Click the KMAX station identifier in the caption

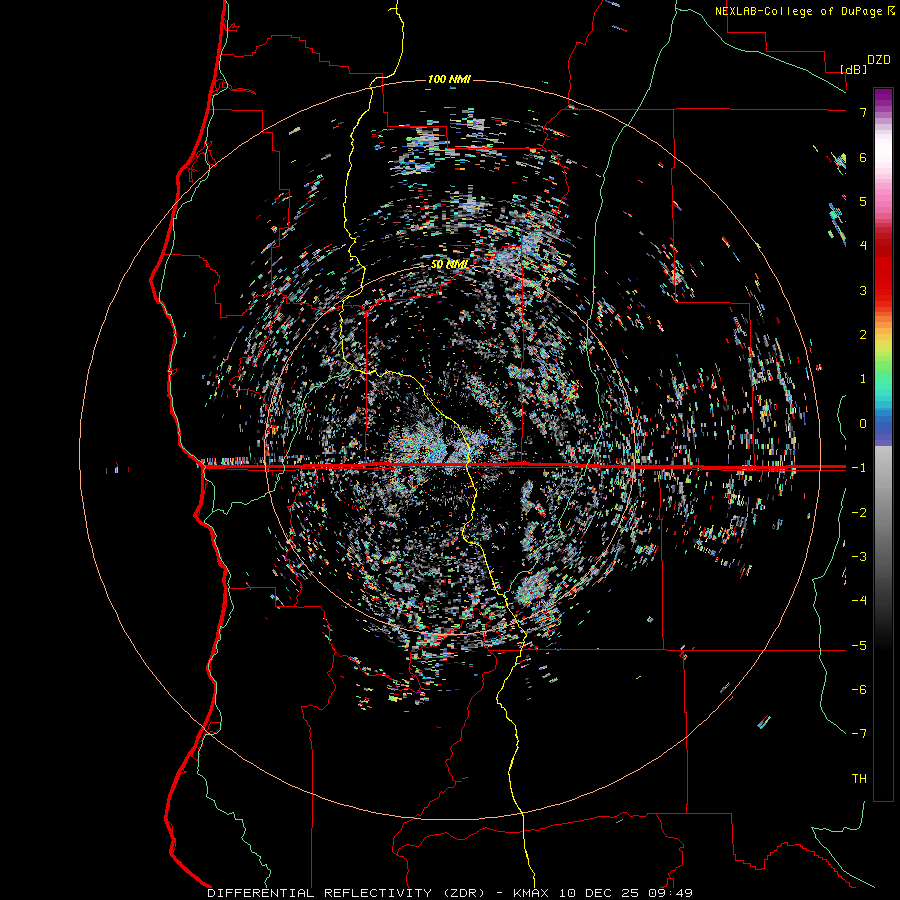tap(531, 893)
